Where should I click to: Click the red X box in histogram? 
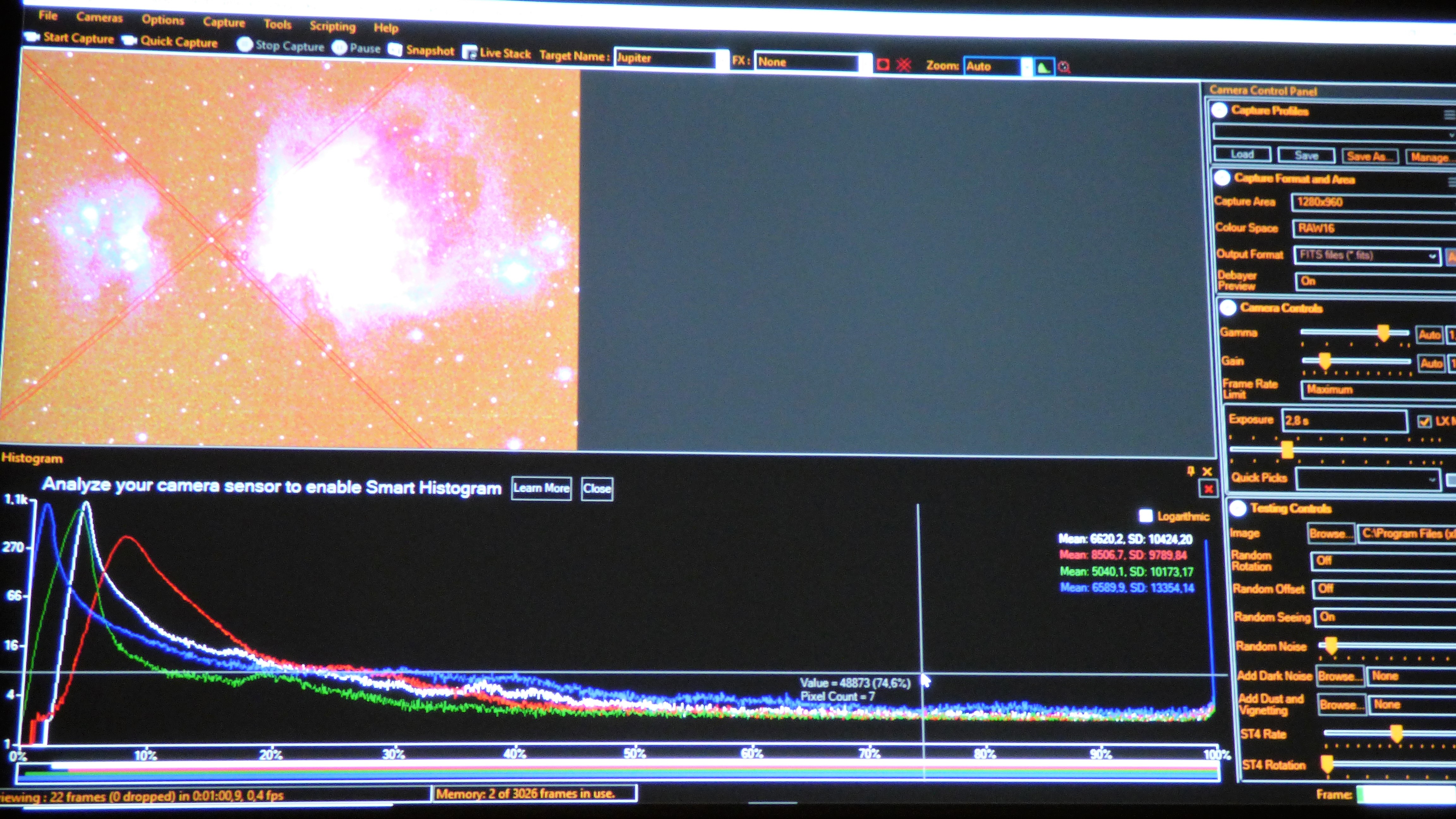(1208, 489)
